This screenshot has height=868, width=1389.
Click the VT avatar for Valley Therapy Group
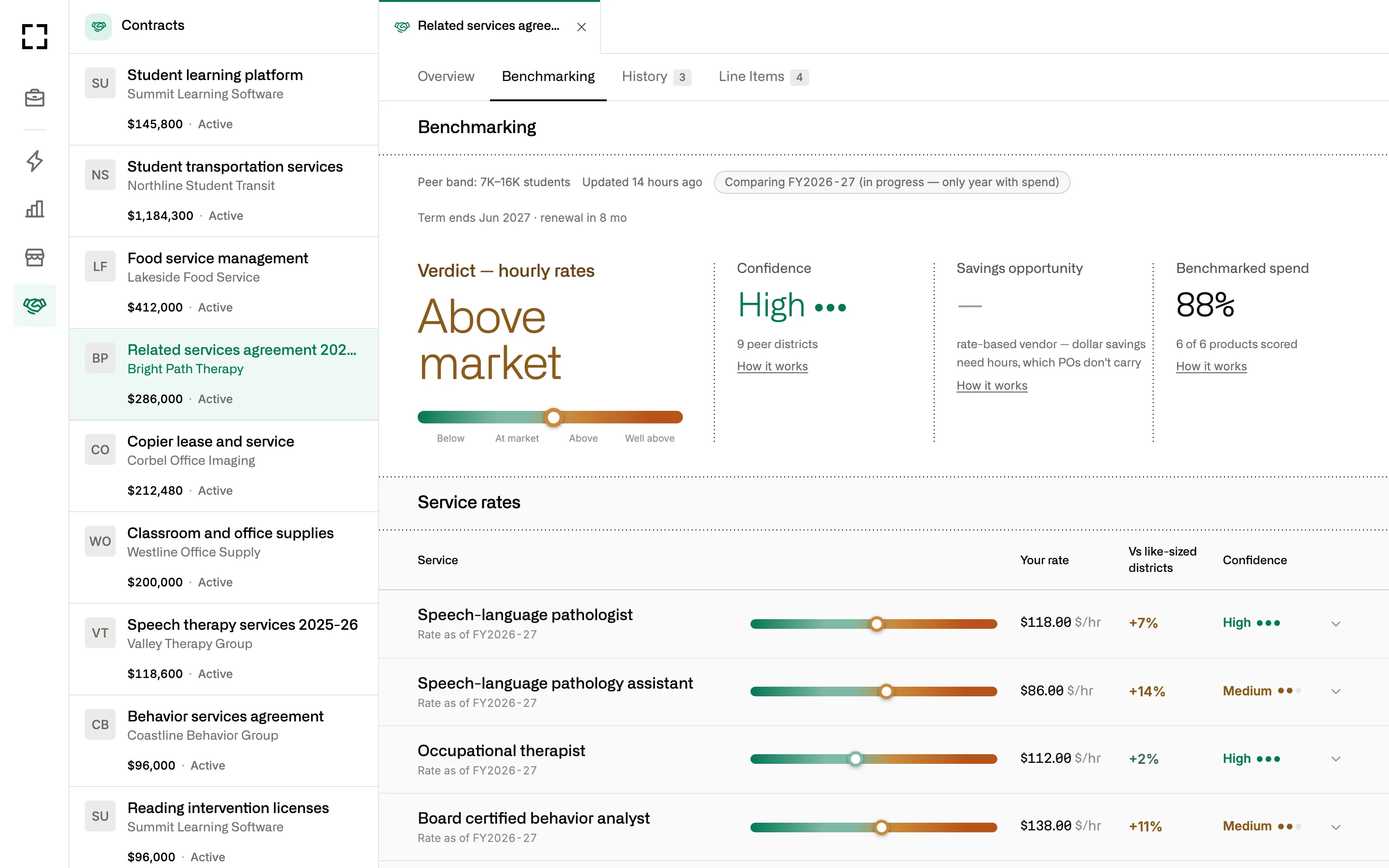point(100,633)
